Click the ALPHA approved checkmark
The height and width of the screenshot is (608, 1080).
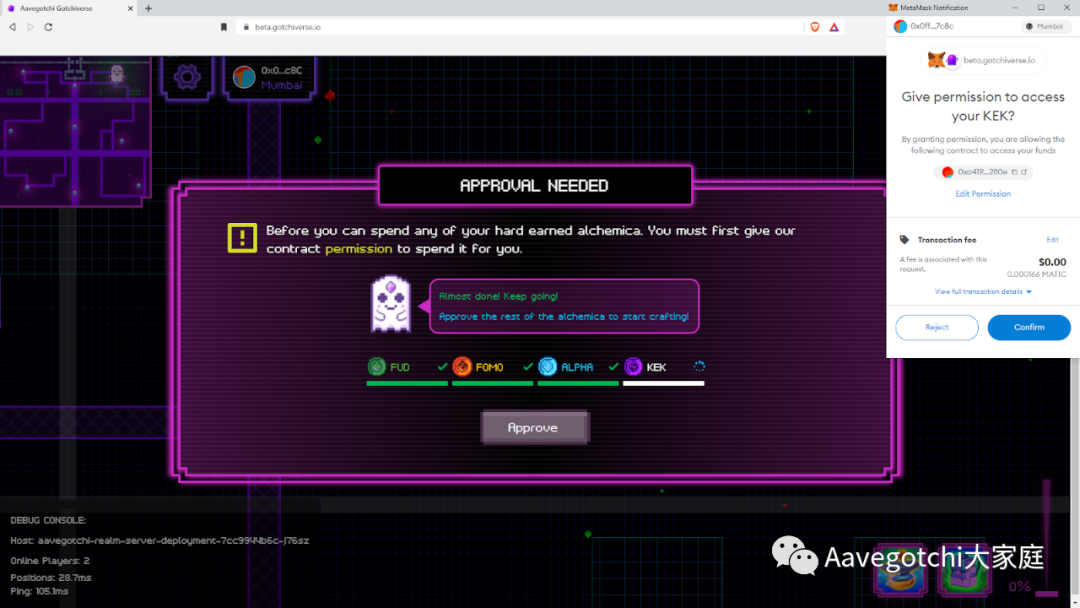click(613, 367)
